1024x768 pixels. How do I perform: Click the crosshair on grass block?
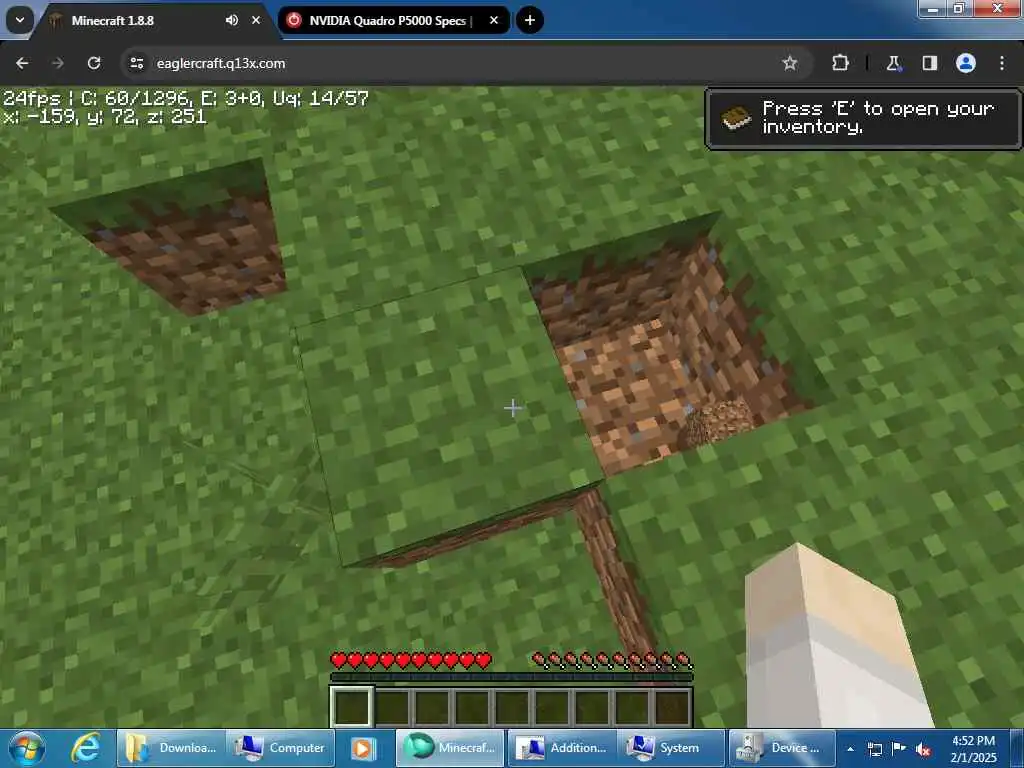tap(513, 408)
